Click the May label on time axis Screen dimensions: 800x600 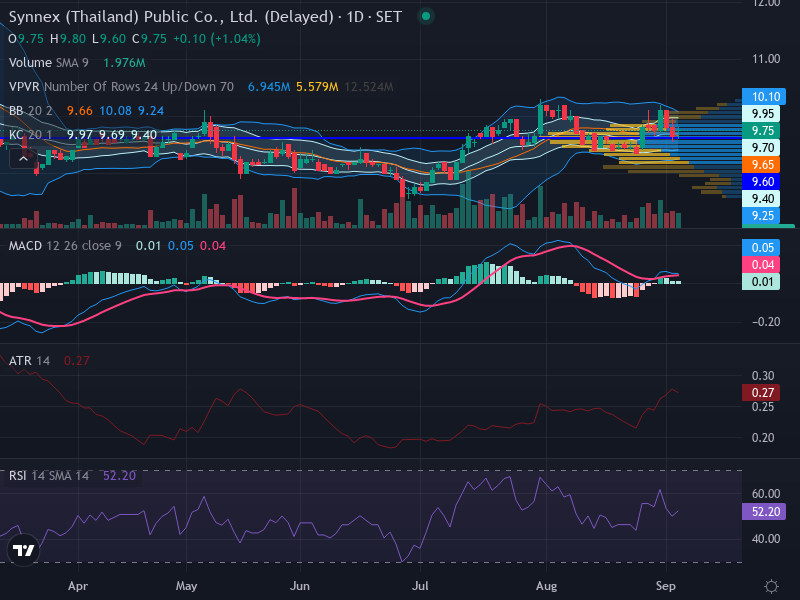(186, 586)
